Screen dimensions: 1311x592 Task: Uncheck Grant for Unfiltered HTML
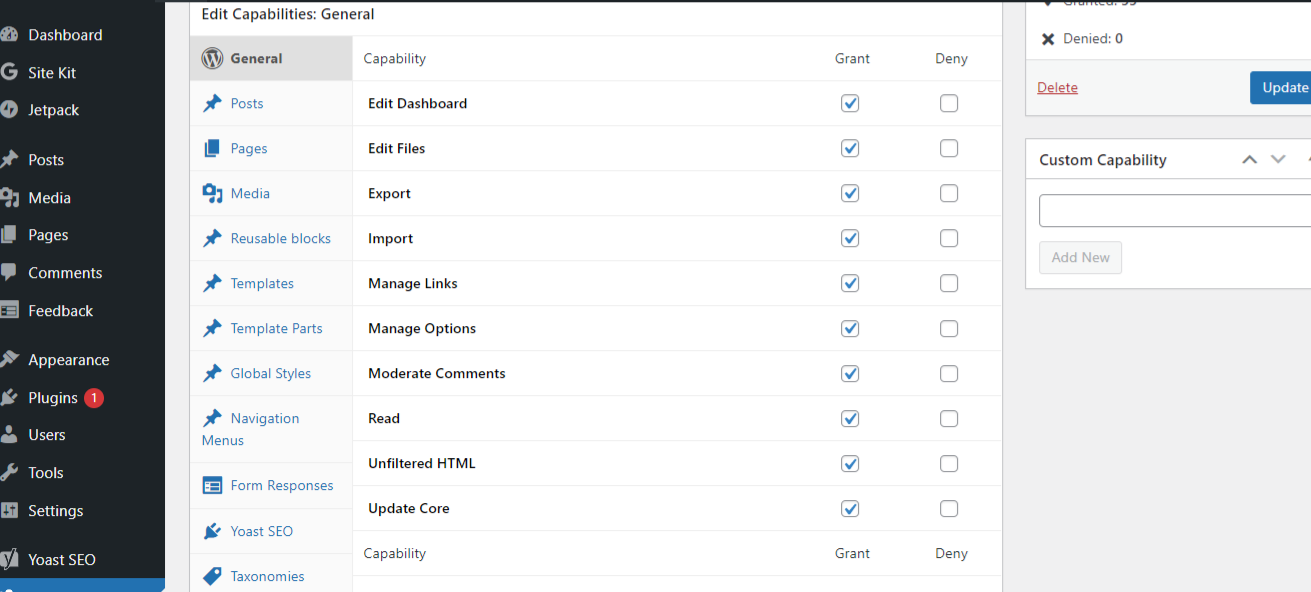850,463
